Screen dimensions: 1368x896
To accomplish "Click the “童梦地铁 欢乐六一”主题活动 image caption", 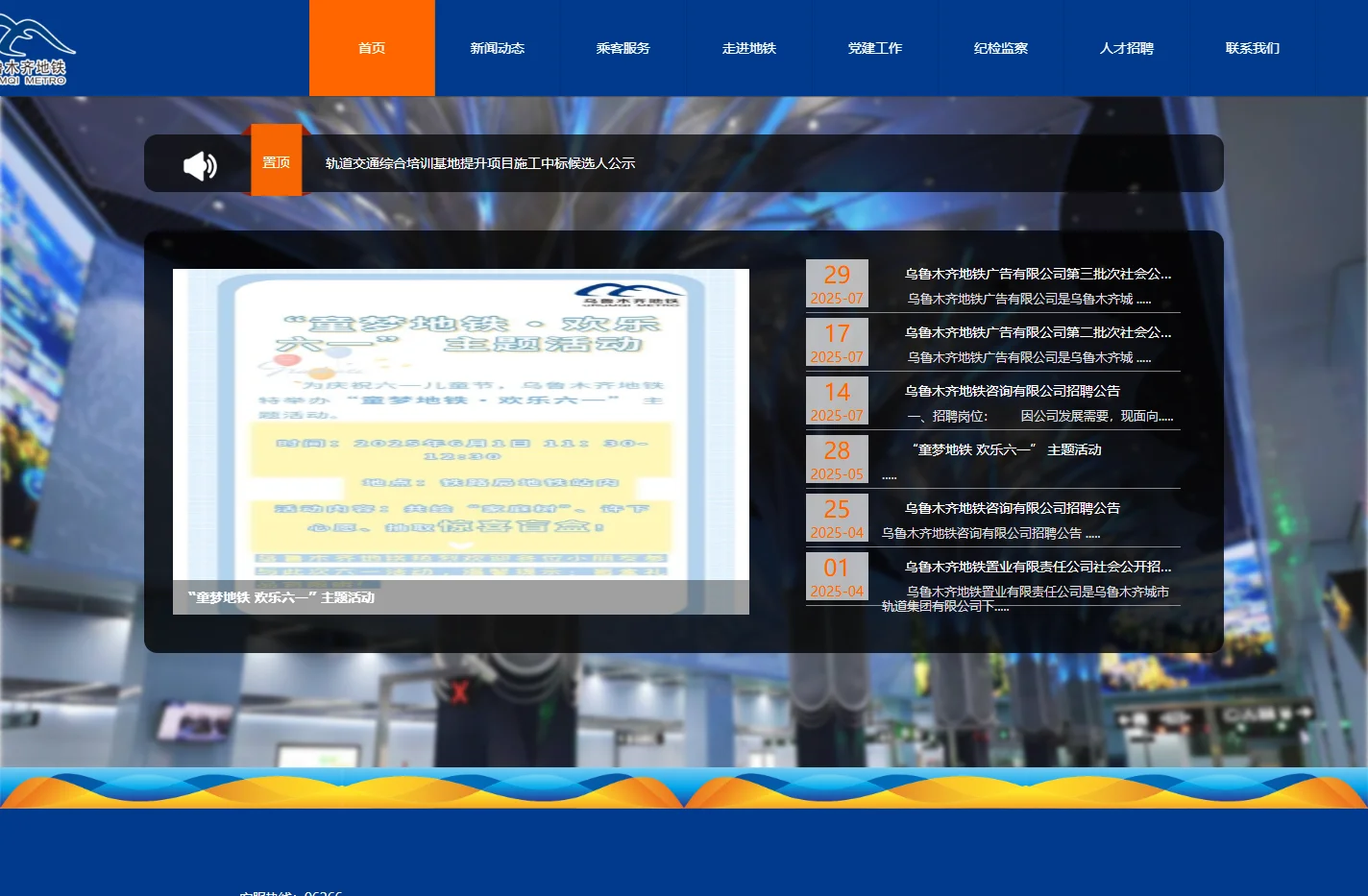I will point(281,597).
